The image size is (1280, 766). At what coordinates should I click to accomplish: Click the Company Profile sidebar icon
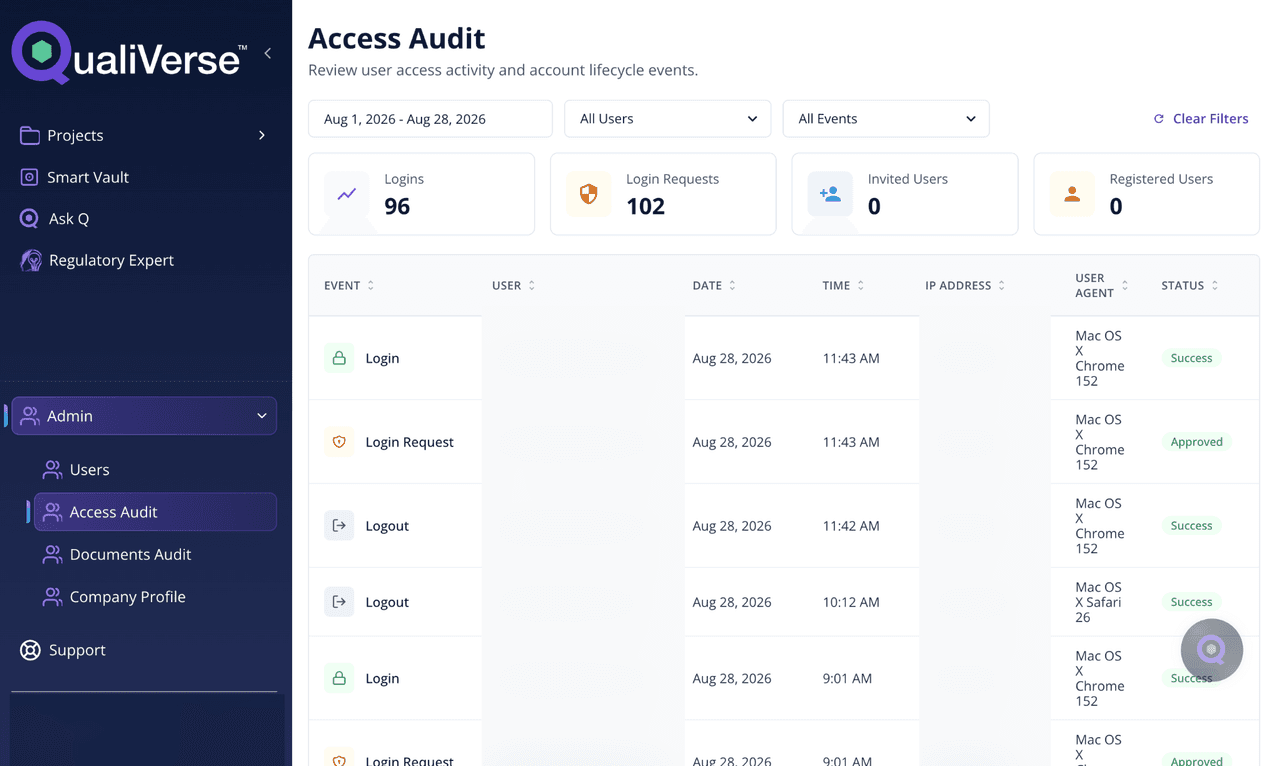click(52, 597)
